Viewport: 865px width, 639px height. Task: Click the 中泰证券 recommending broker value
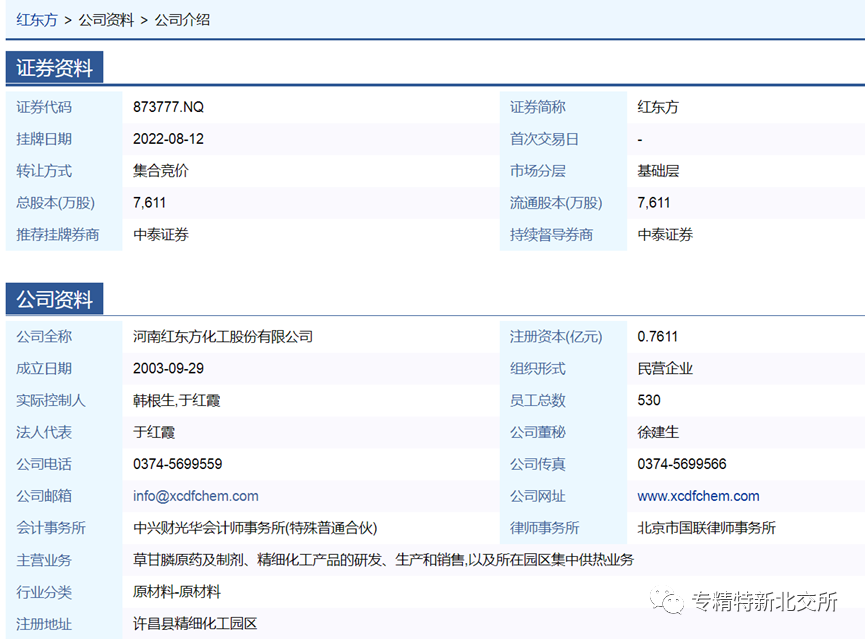coord(161,235)
